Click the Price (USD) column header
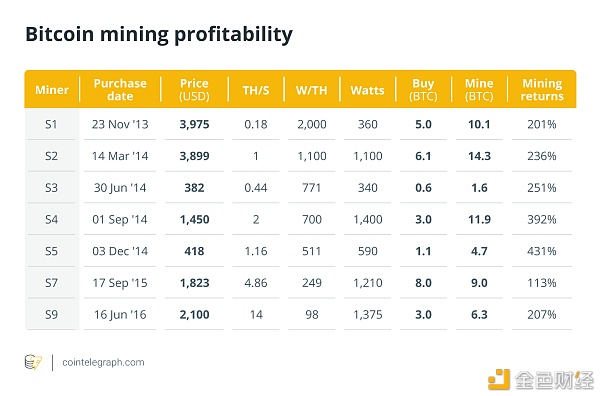The height and width of the screenshot is (396, 600). click(x=194, y=90)
